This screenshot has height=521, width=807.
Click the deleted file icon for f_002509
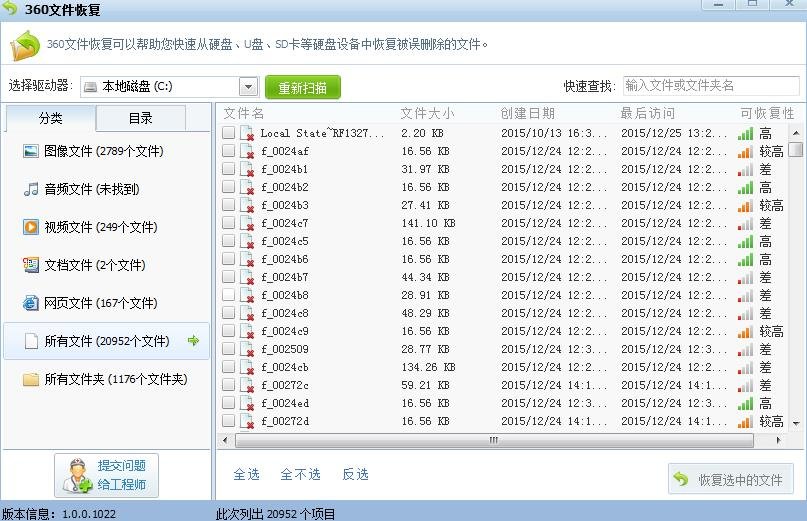coord(247,350)
